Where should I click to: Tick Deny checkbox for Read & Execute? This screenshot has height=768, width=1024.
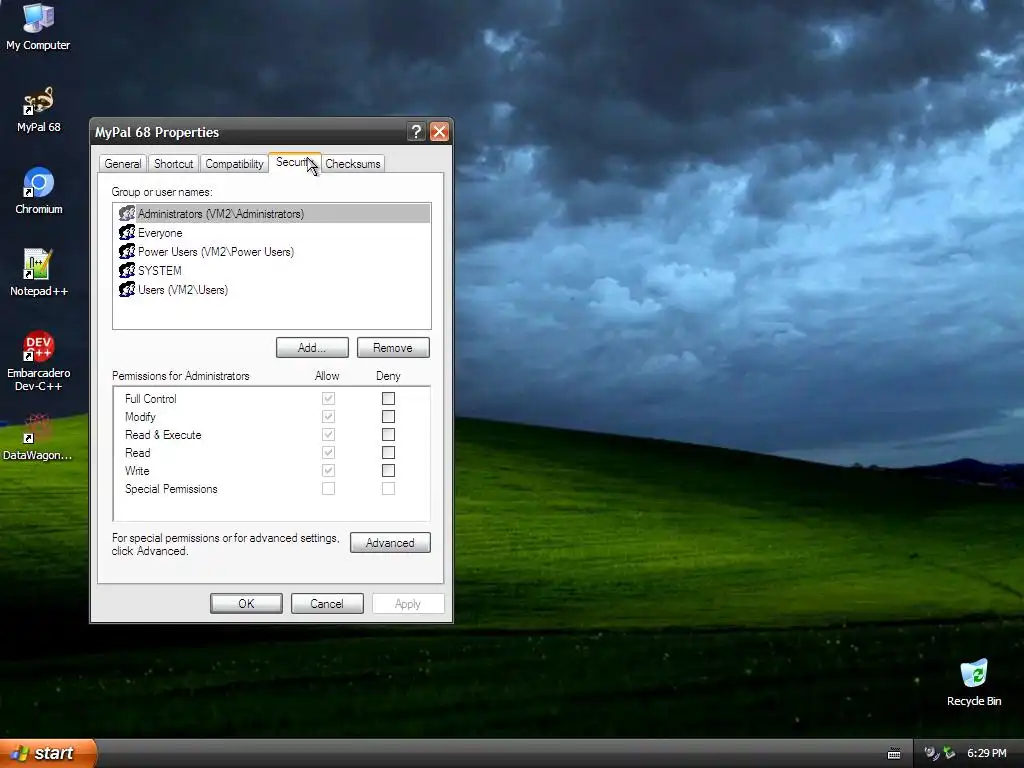point(388,434)
